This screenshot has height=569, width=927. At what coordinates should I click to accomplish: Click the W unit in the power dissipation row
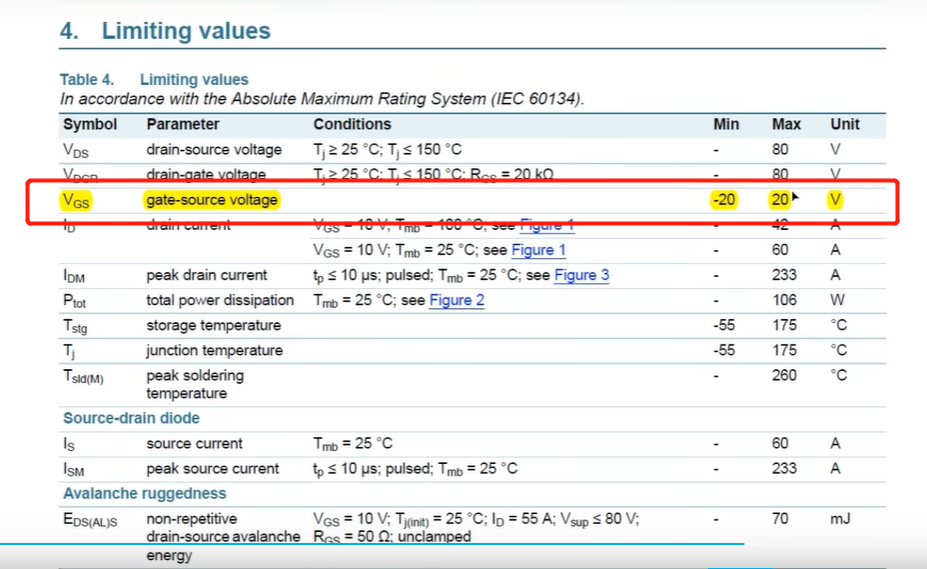click(x=837, y=300)
